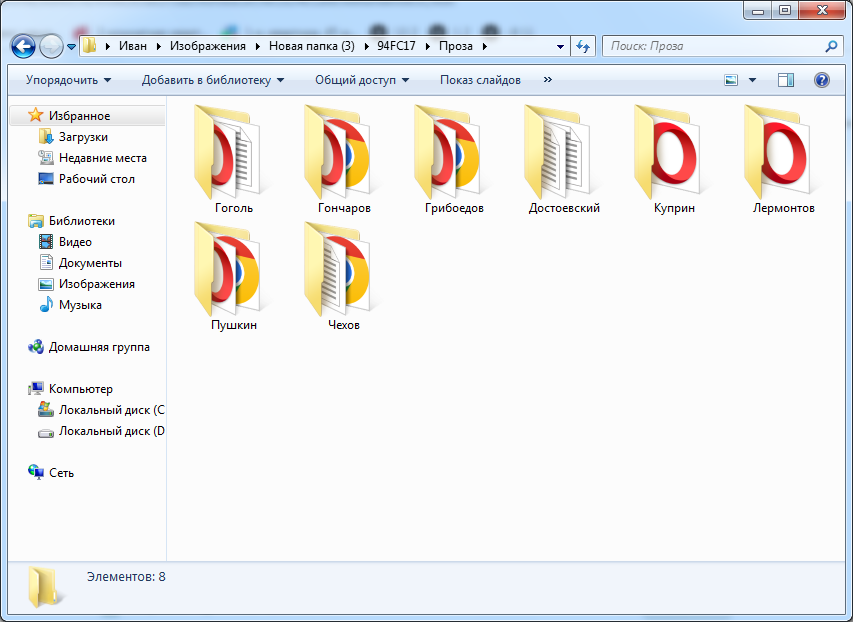Viewport: 853px width, 622px height.
Task: Open the Общий доступ dropdown
Action: 362,80
